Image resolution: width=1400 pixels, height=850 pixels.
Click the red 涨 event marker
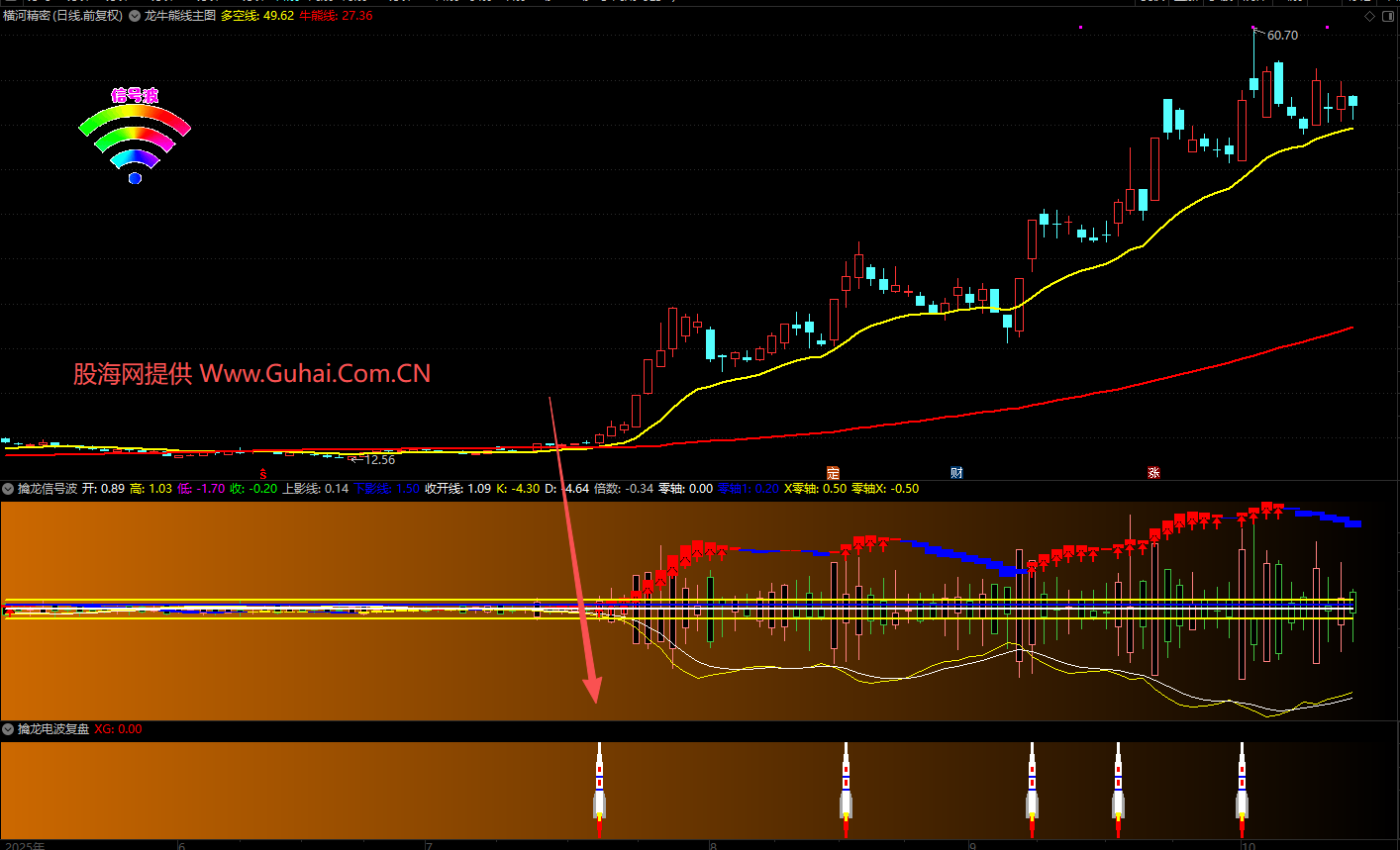click(1153, 473)
